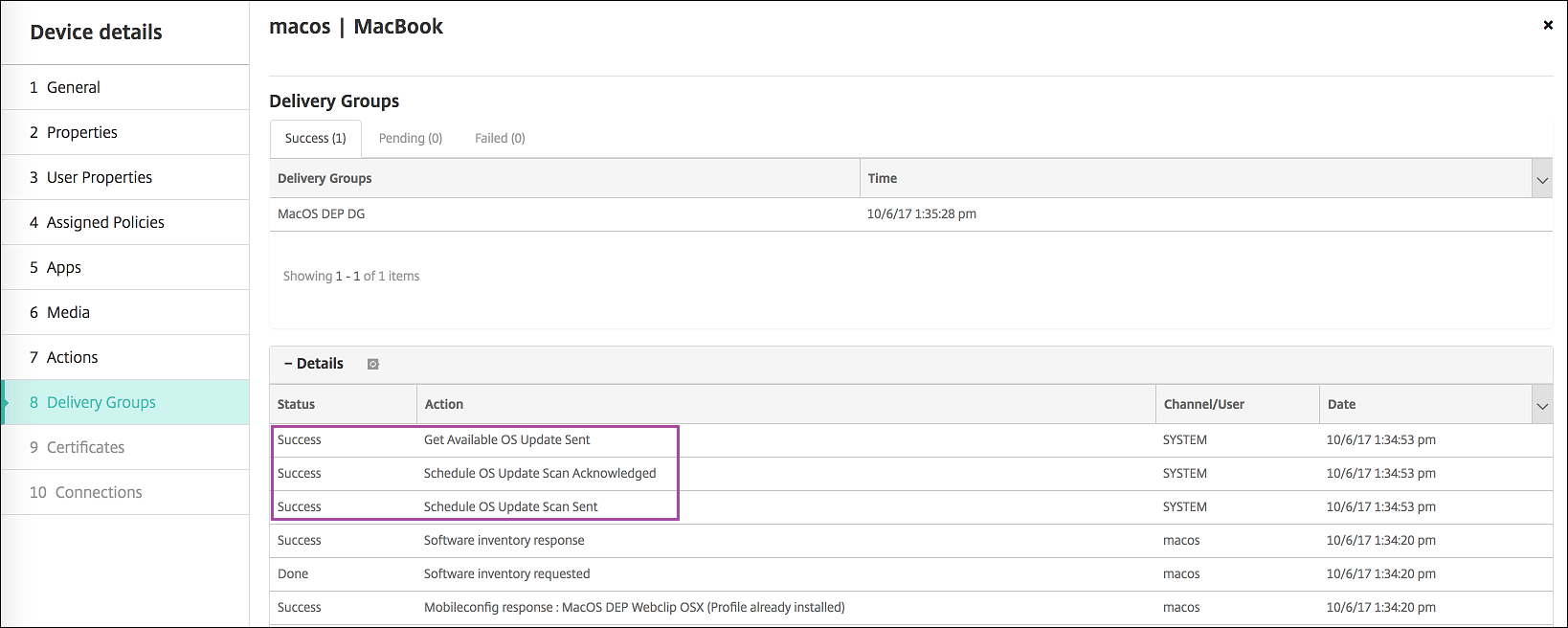Image resolution: width=1568 pixels, height=628 pixels.
Task: Open the Actions section
Action: click(73, 358)
